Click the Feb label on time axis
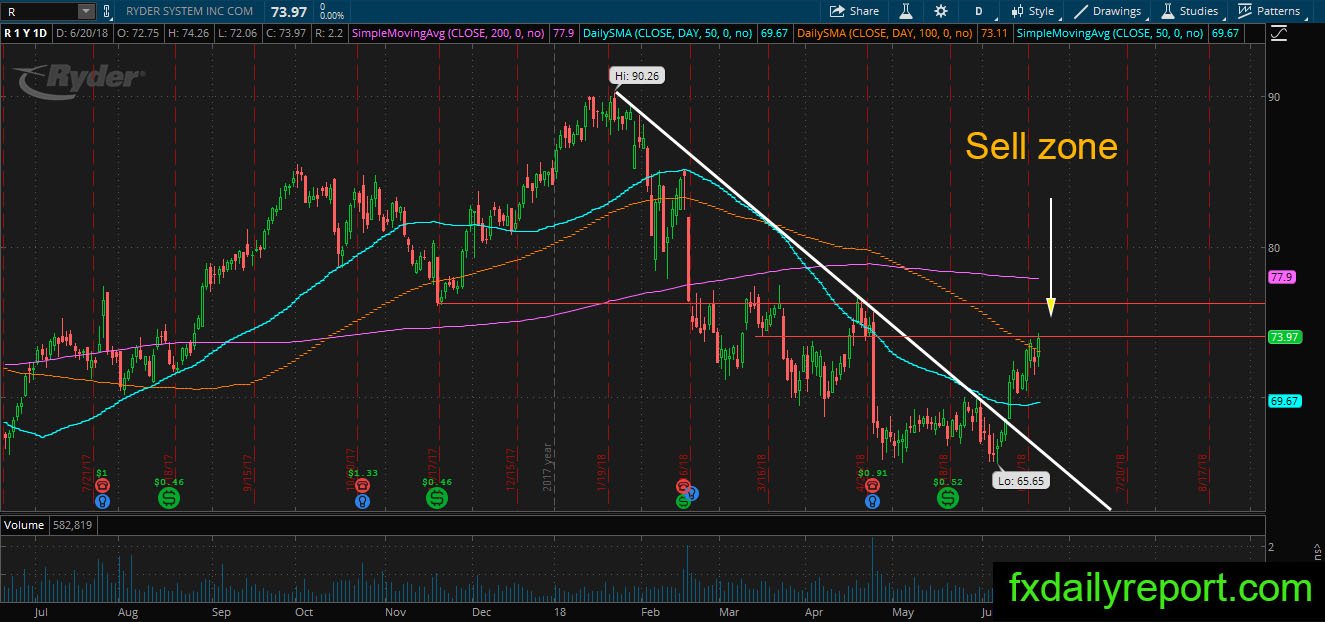The image size is (1325, 622). [651, 611]
